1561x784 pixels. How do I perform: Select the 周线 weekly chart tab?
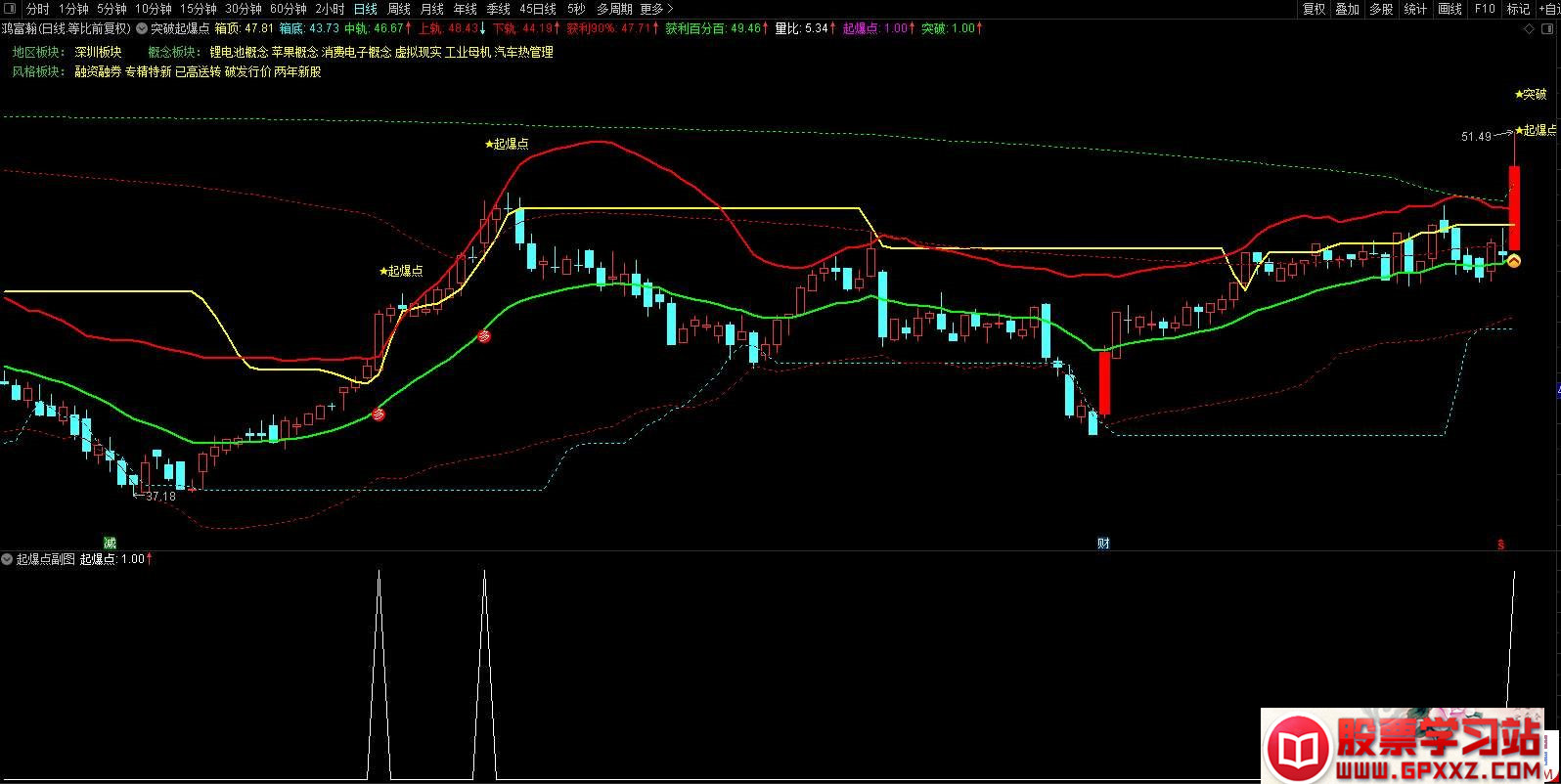pos(398,9)
